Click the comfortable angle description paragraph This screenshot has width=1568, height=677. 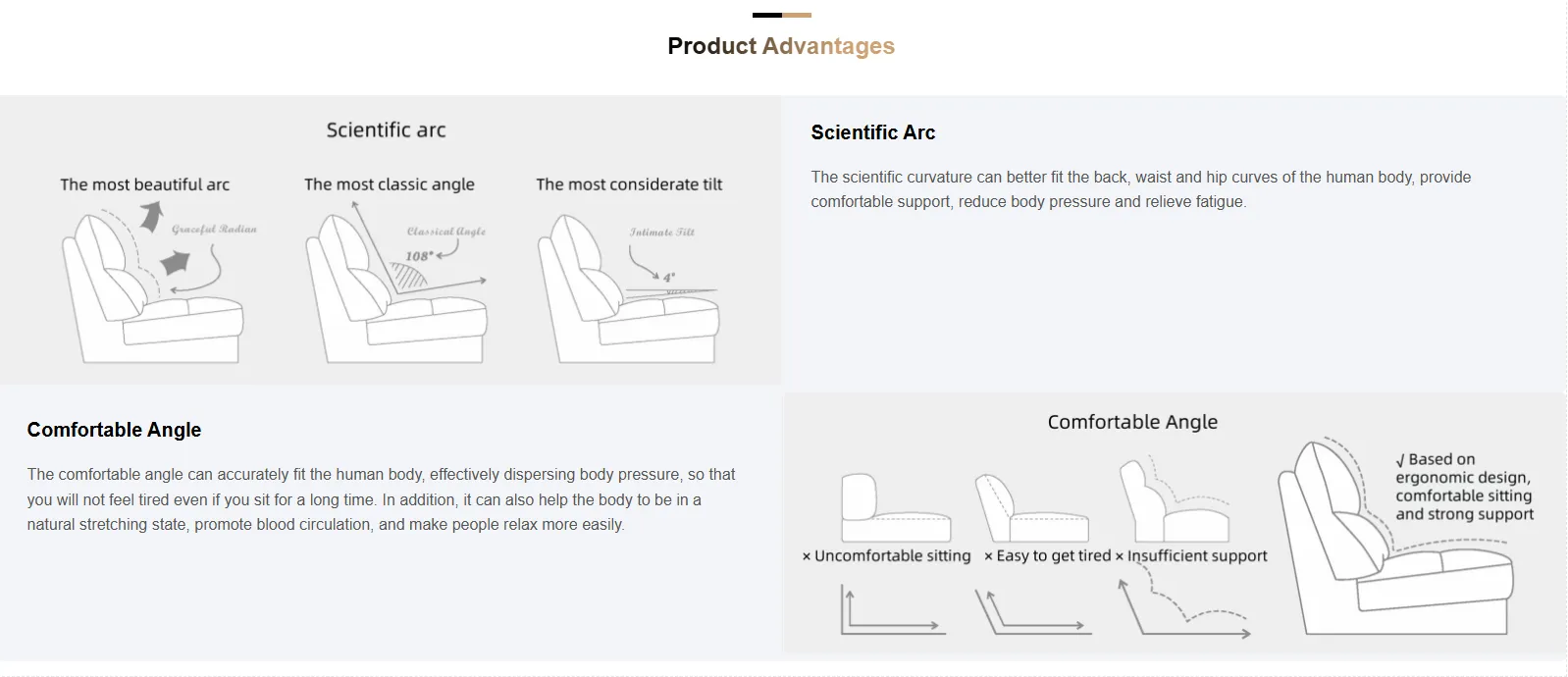381,499
